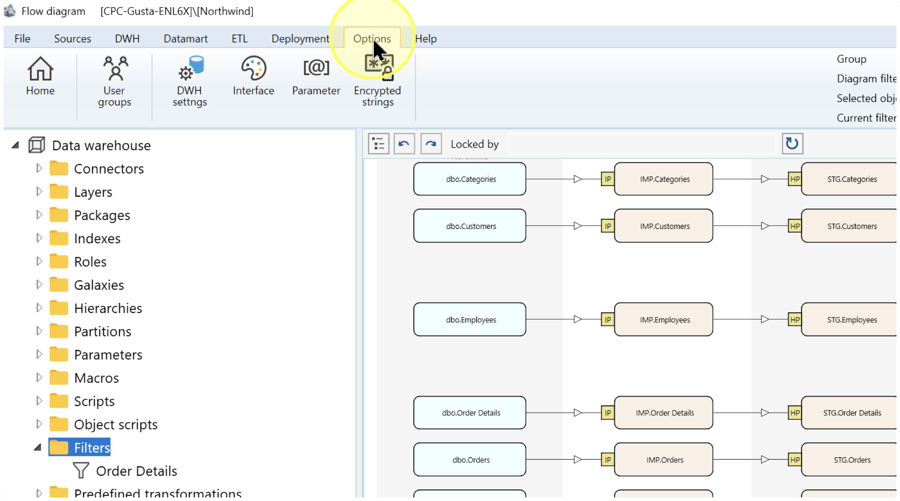Click the IP badge on IMP.Order Details
Screen dimensions: 900x501
[607, 413]
